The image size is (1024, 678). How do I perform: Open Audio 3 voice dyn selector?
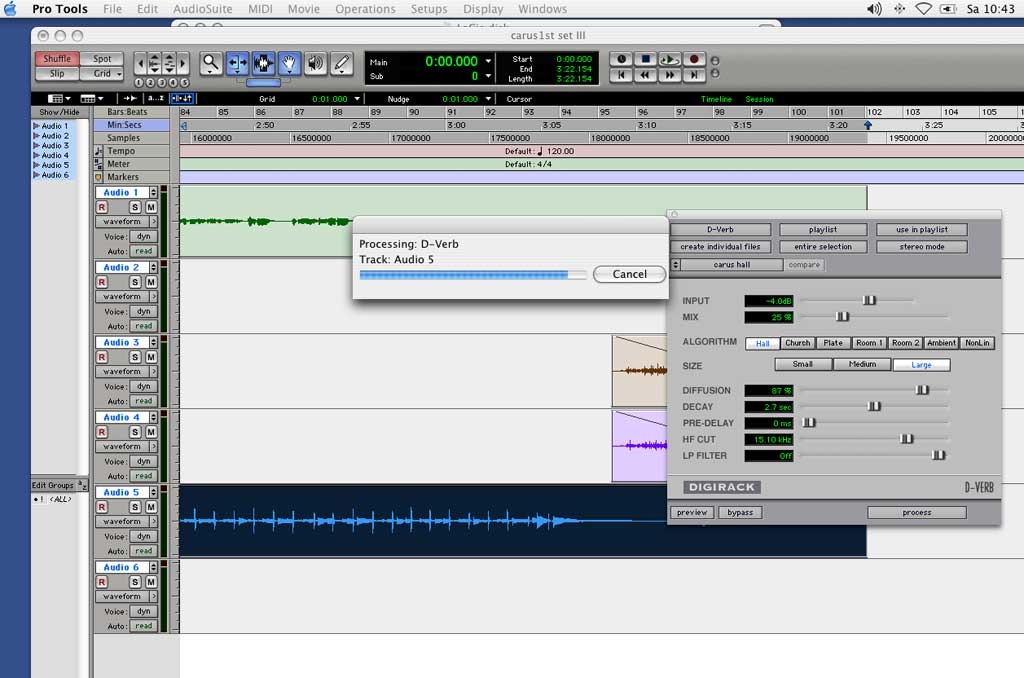143,387
